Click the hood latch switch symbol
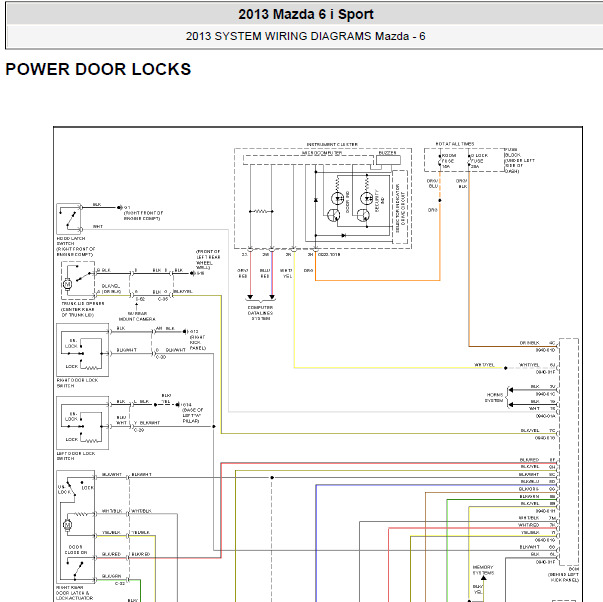 point(69,219)
